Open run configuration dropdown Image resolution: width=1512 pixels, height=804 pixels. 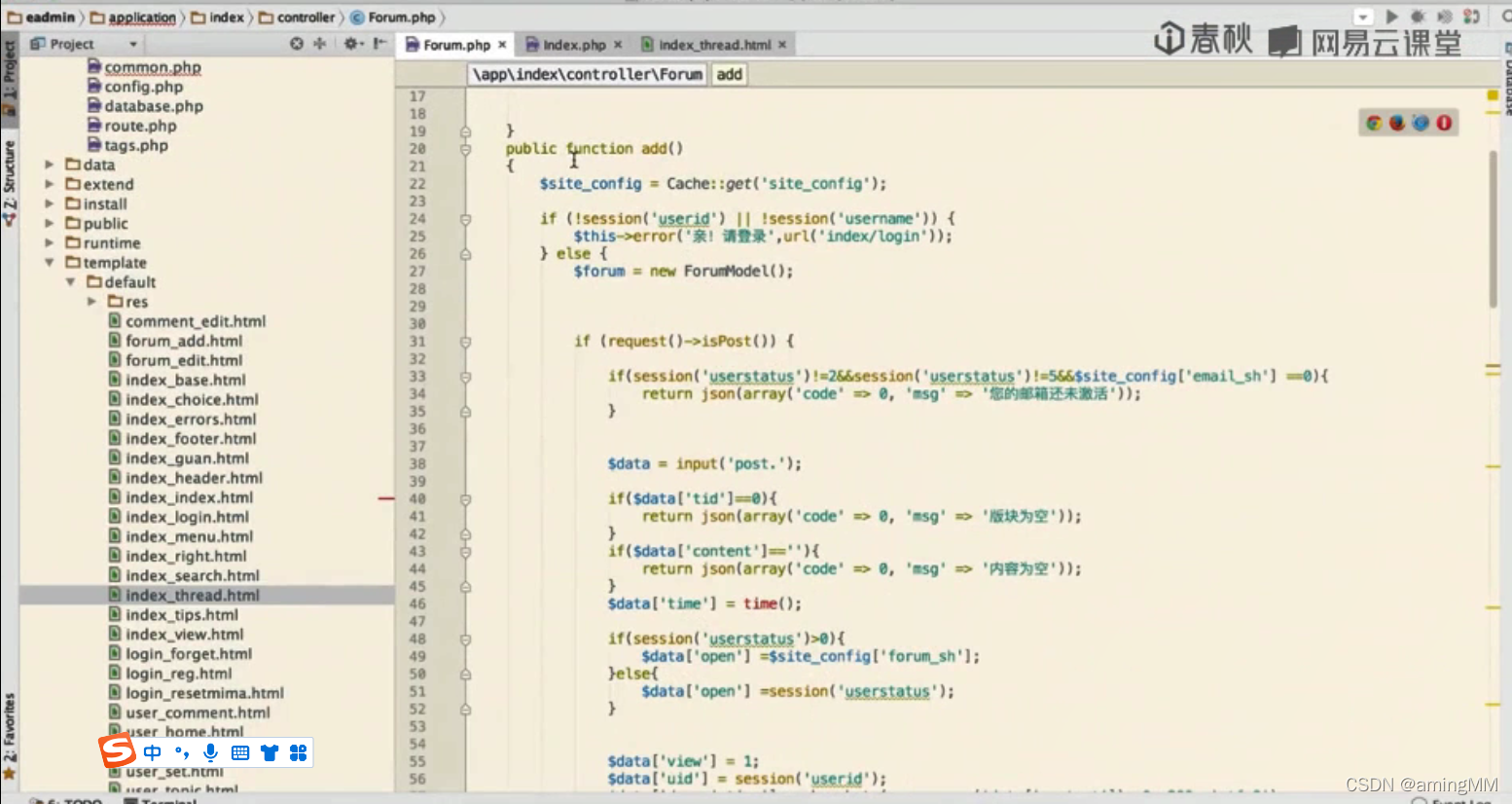click(x=1363, y=17)
